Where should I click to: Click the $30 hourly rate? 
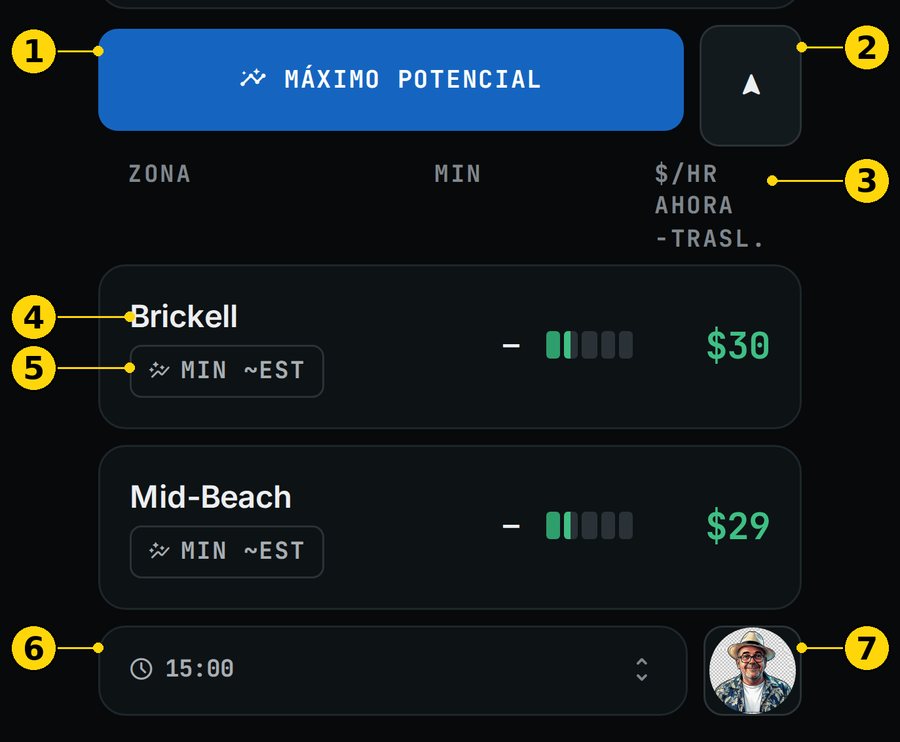[738, 345]
